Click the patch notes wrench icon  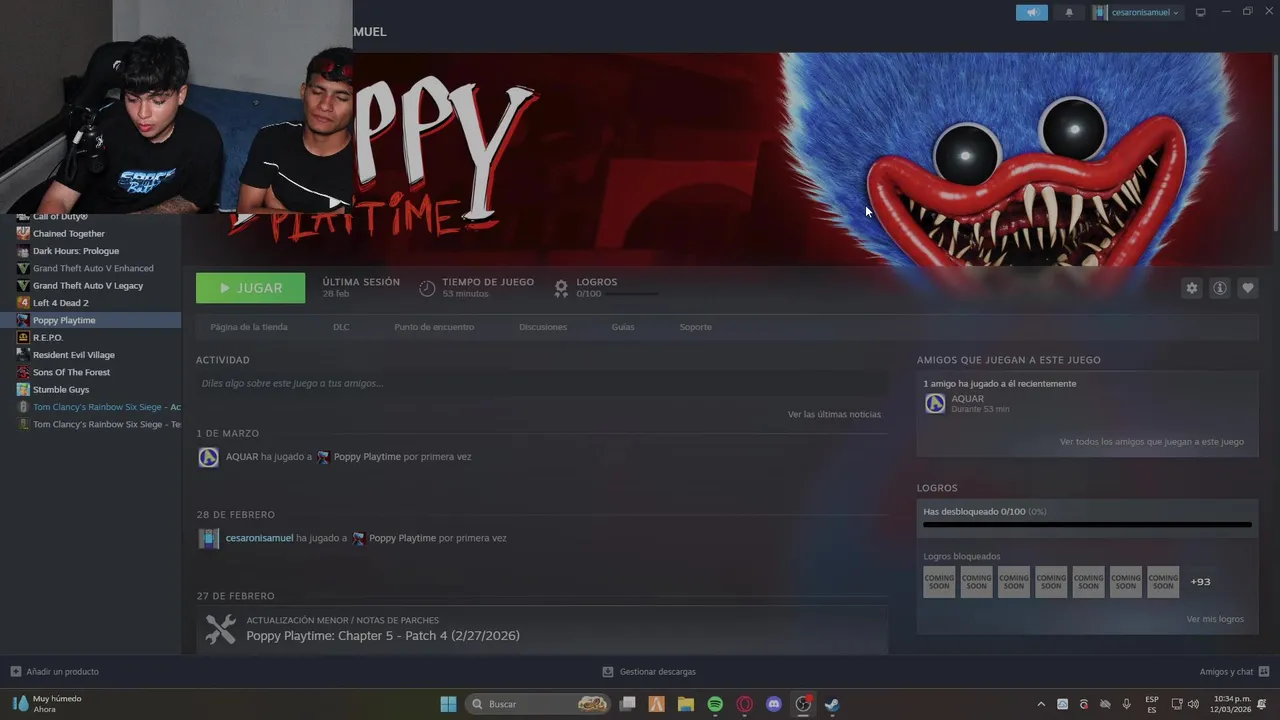[x=220, y=629]
